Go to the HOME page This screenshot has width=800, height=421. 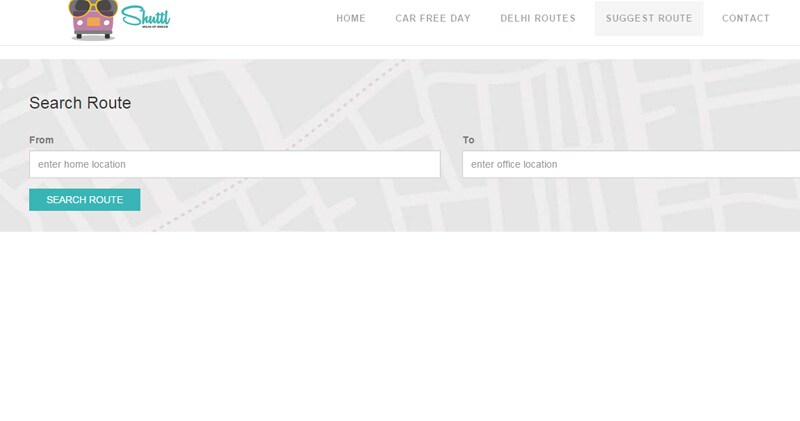pos(351,18)
